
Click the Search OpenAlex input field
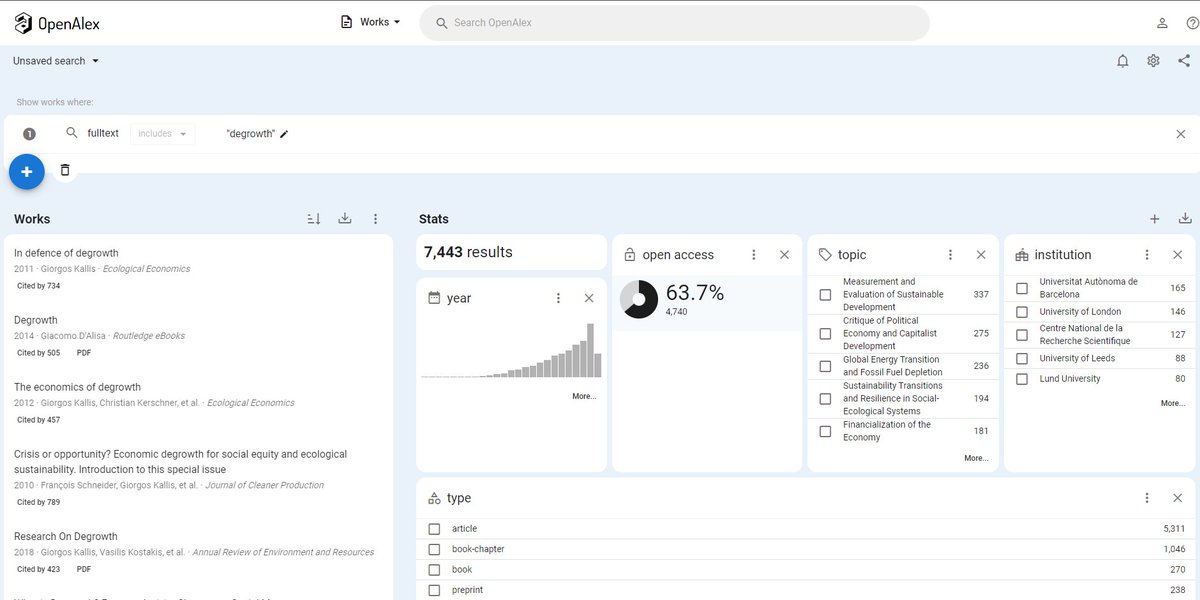click(675, 23)
